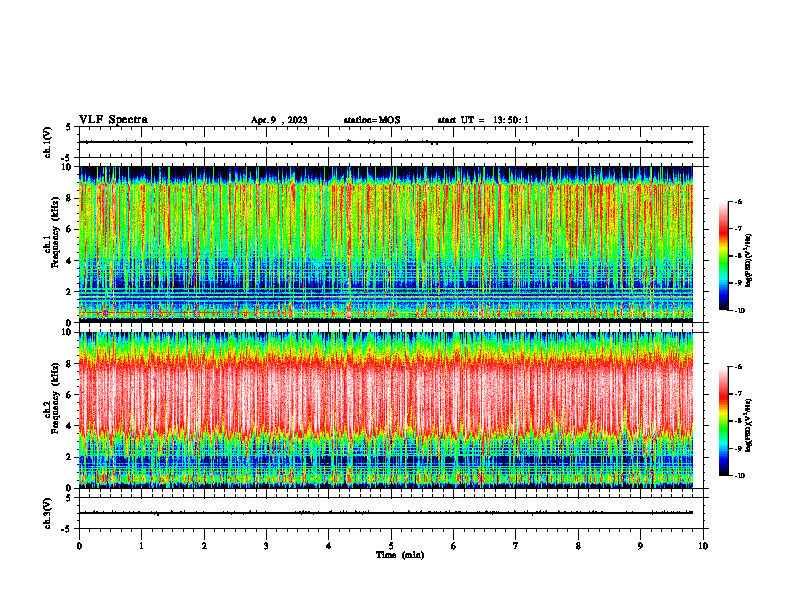Click the "6" kHz tick of ch.2 spectrogram

(x=69, y=395)
